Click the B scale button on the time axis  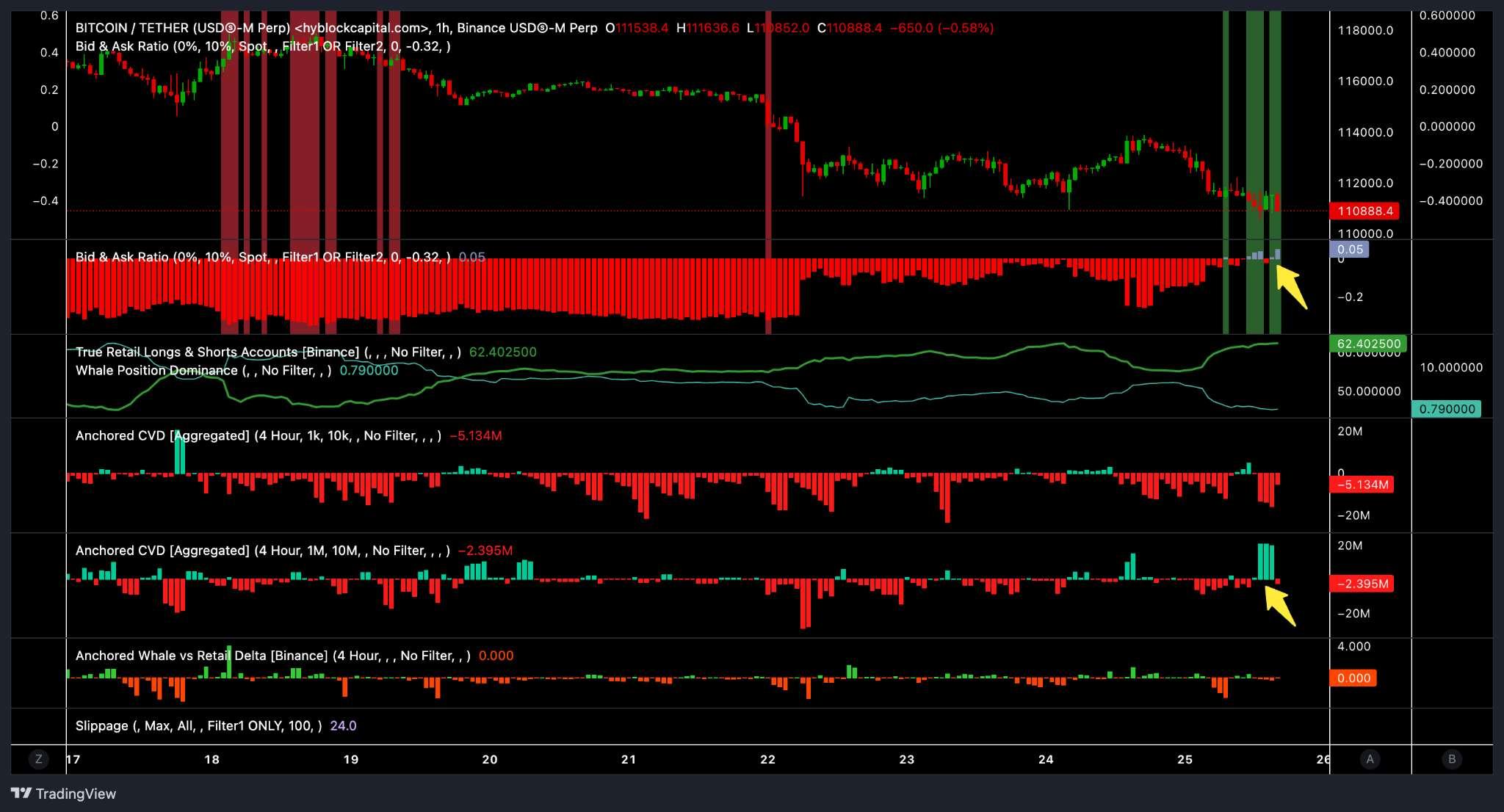pos(1452,759)
